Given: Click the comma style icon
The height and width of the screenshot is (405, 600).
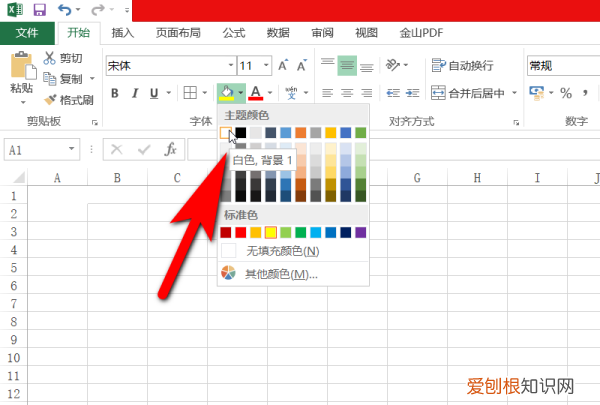Looking at the screenshot, I should tap(585, 93).
